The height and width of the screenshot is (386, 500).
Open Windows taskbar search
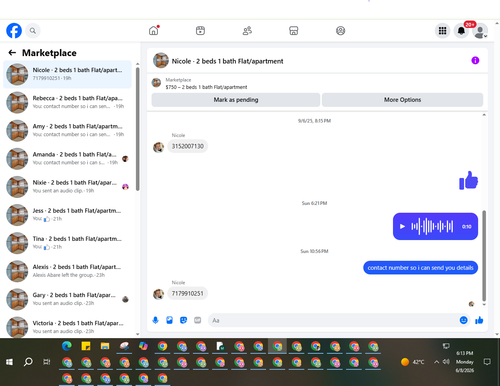(28, 362)
